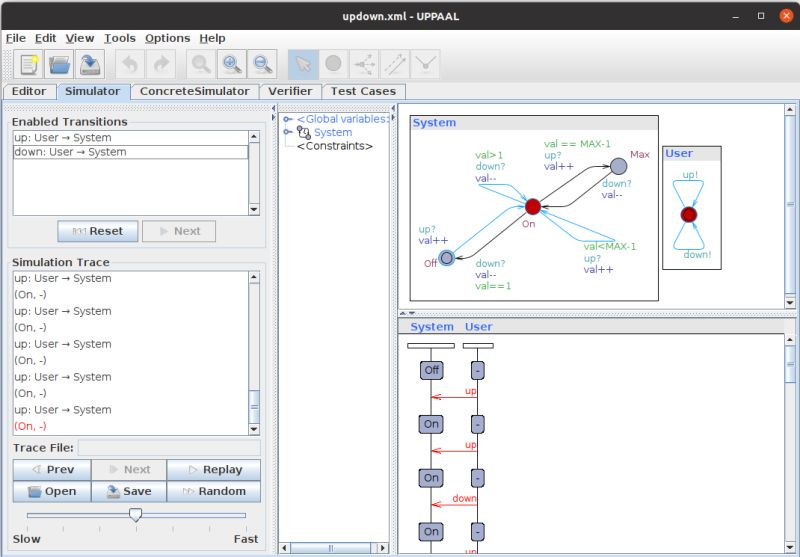
Task: Click the Redo arrow toolbar icon
Action: (x=161, y=65)
